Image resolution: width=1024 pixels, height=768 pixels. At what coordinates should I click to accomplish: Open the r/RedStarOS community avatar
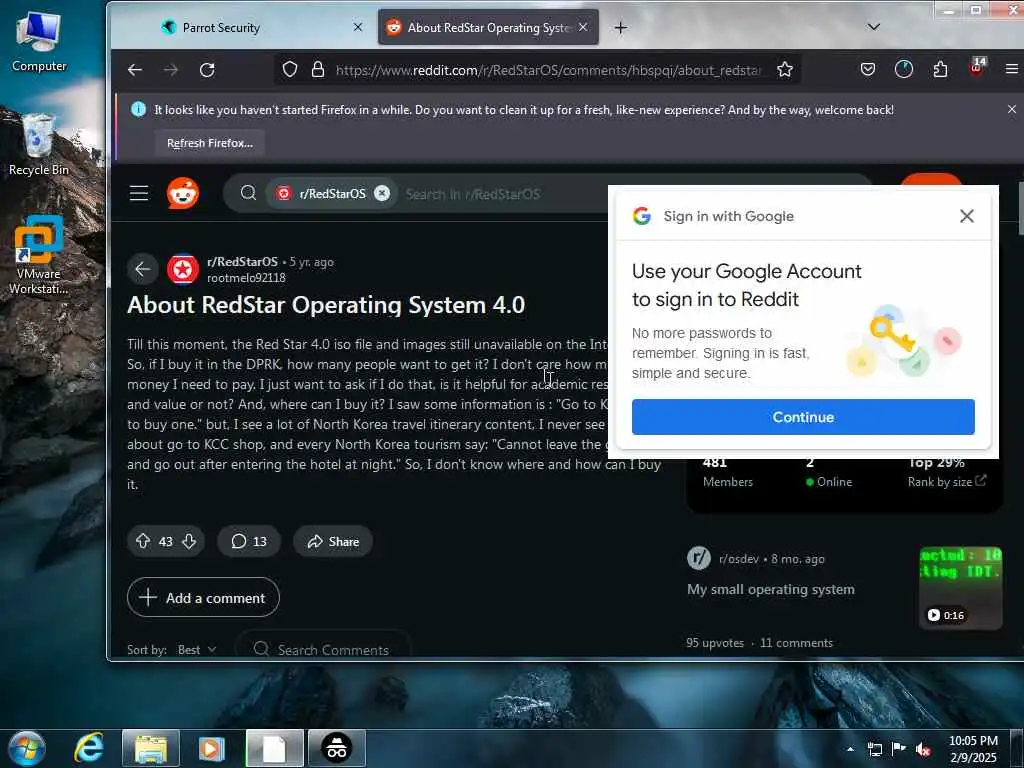(183, 269)
